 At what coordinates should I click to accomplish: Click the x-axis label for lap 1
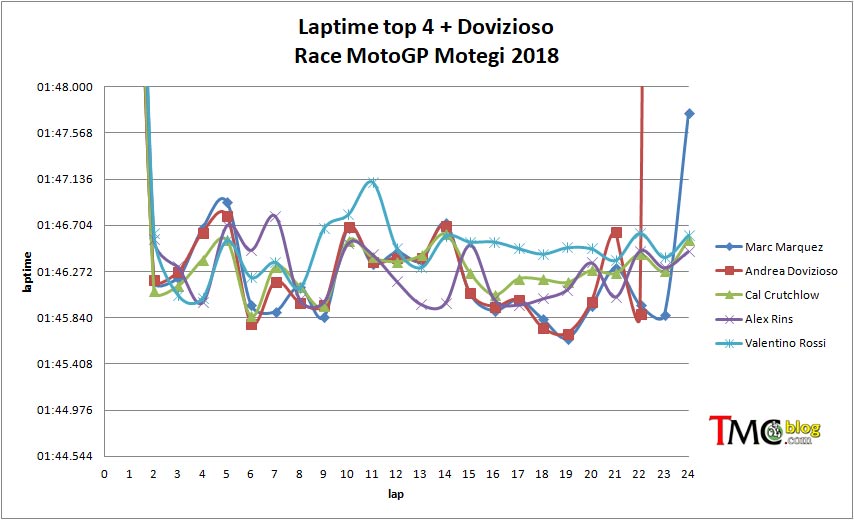129,474
